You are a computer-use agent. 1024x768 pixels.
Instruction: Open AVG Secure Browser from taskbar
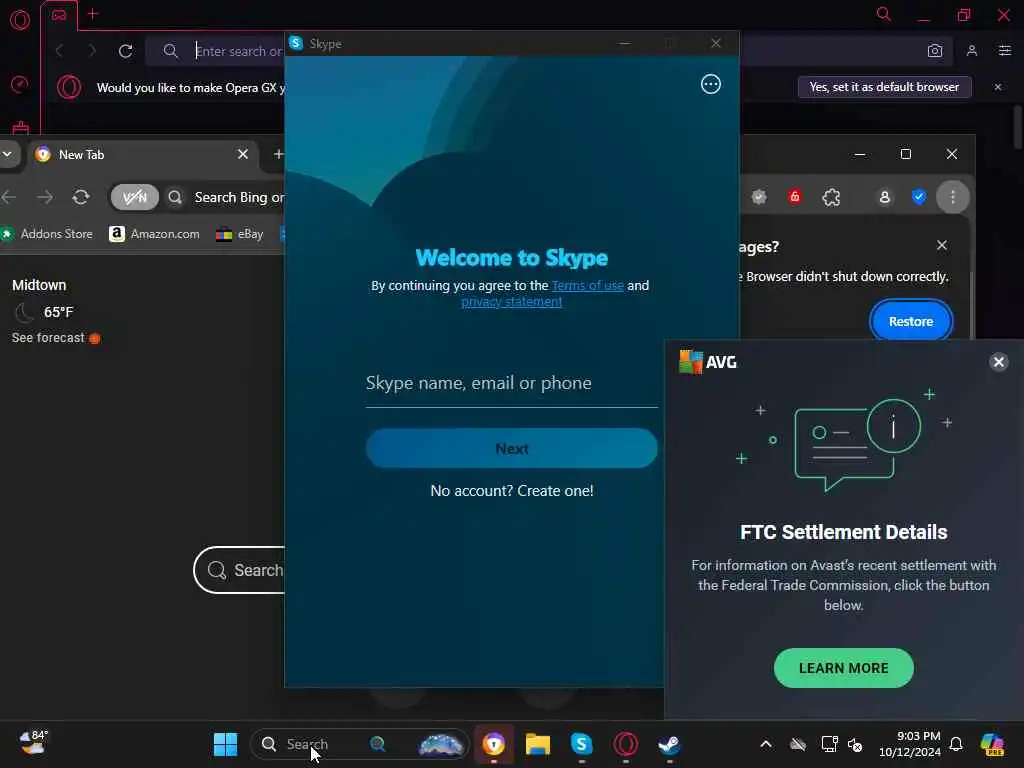tap(494, 744)
